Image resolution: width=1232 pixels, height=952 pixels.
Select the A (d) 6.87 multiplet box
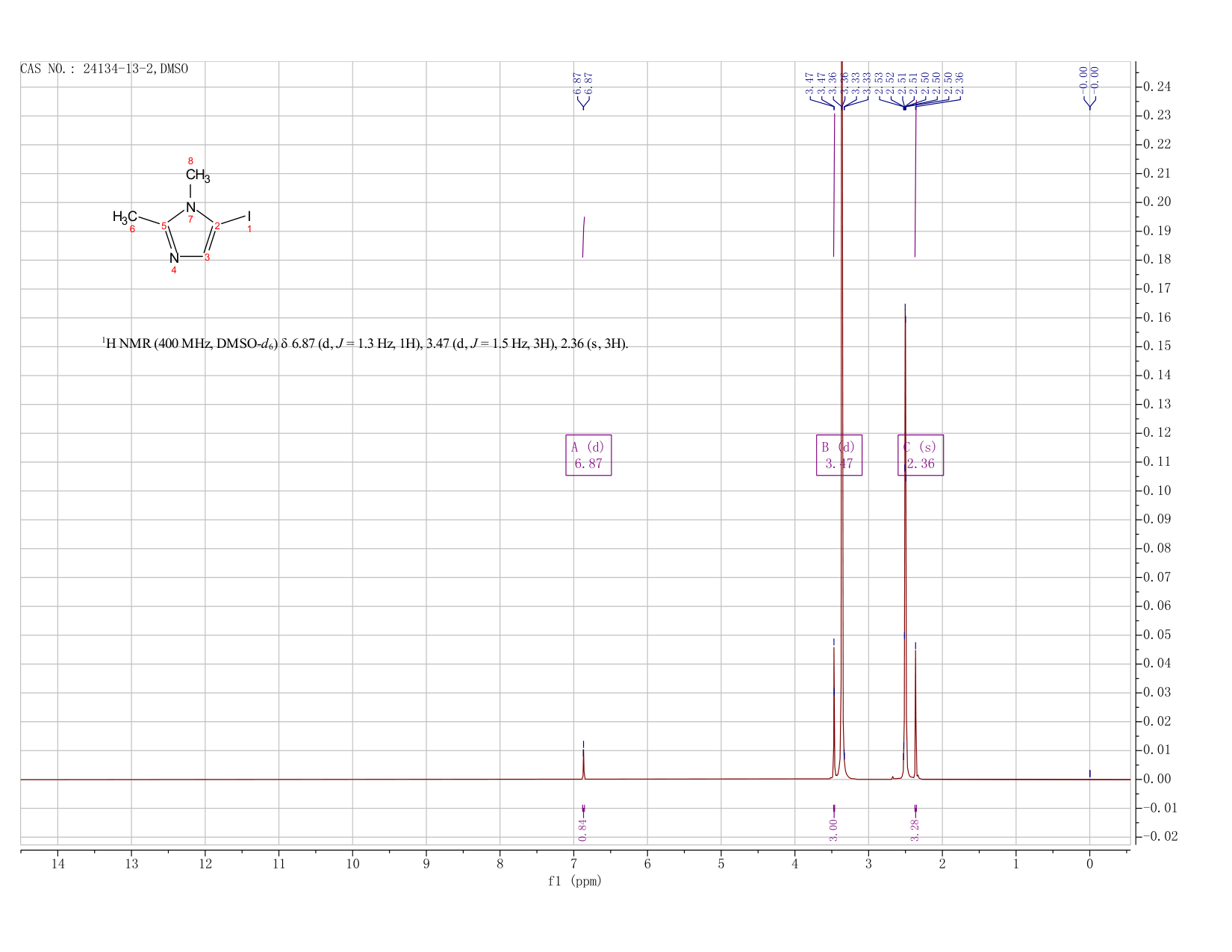pyautogui.click(x=588, y=455)
